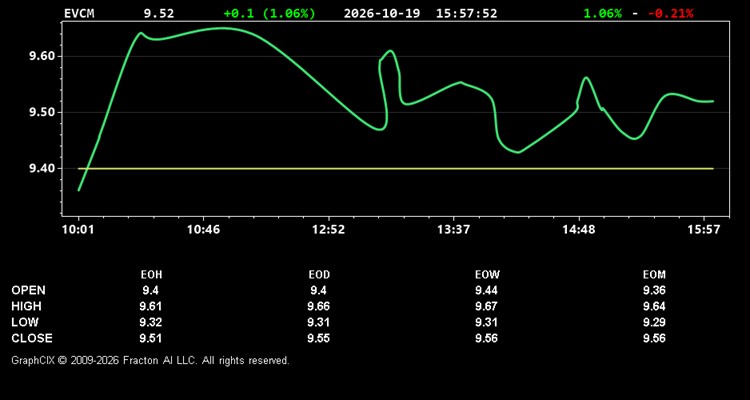The width and height of the screenshot is (750, 400).
Task: Click the EOM column header
Action: 654,275
